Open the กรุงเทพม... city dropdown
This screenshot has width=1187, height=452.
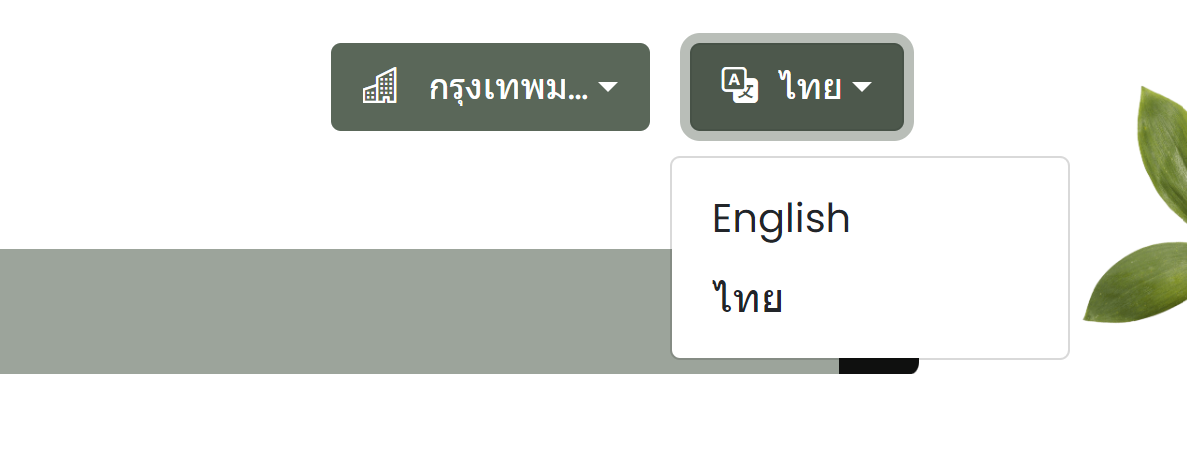point(490,87)
